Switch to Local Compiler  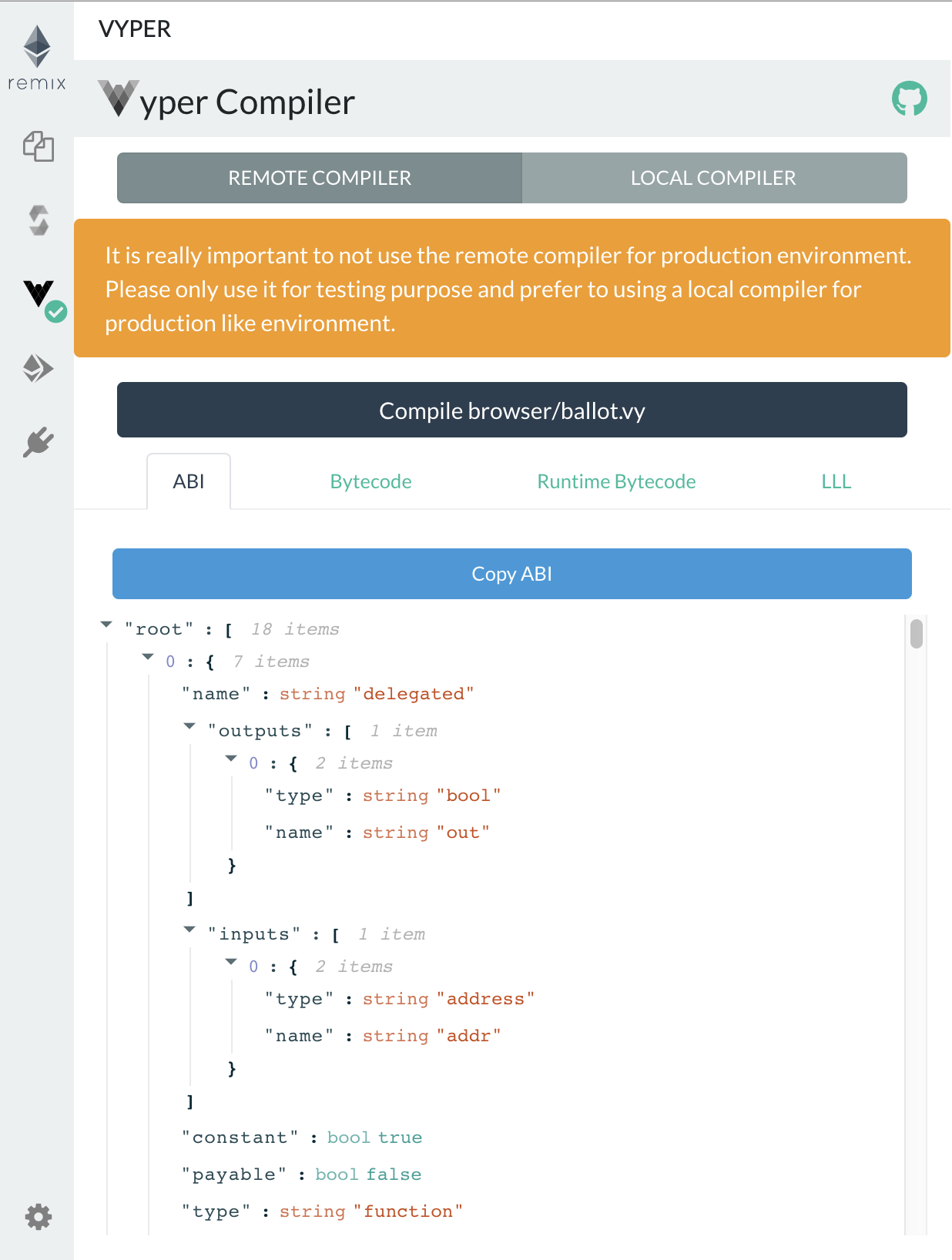(714, 178)
